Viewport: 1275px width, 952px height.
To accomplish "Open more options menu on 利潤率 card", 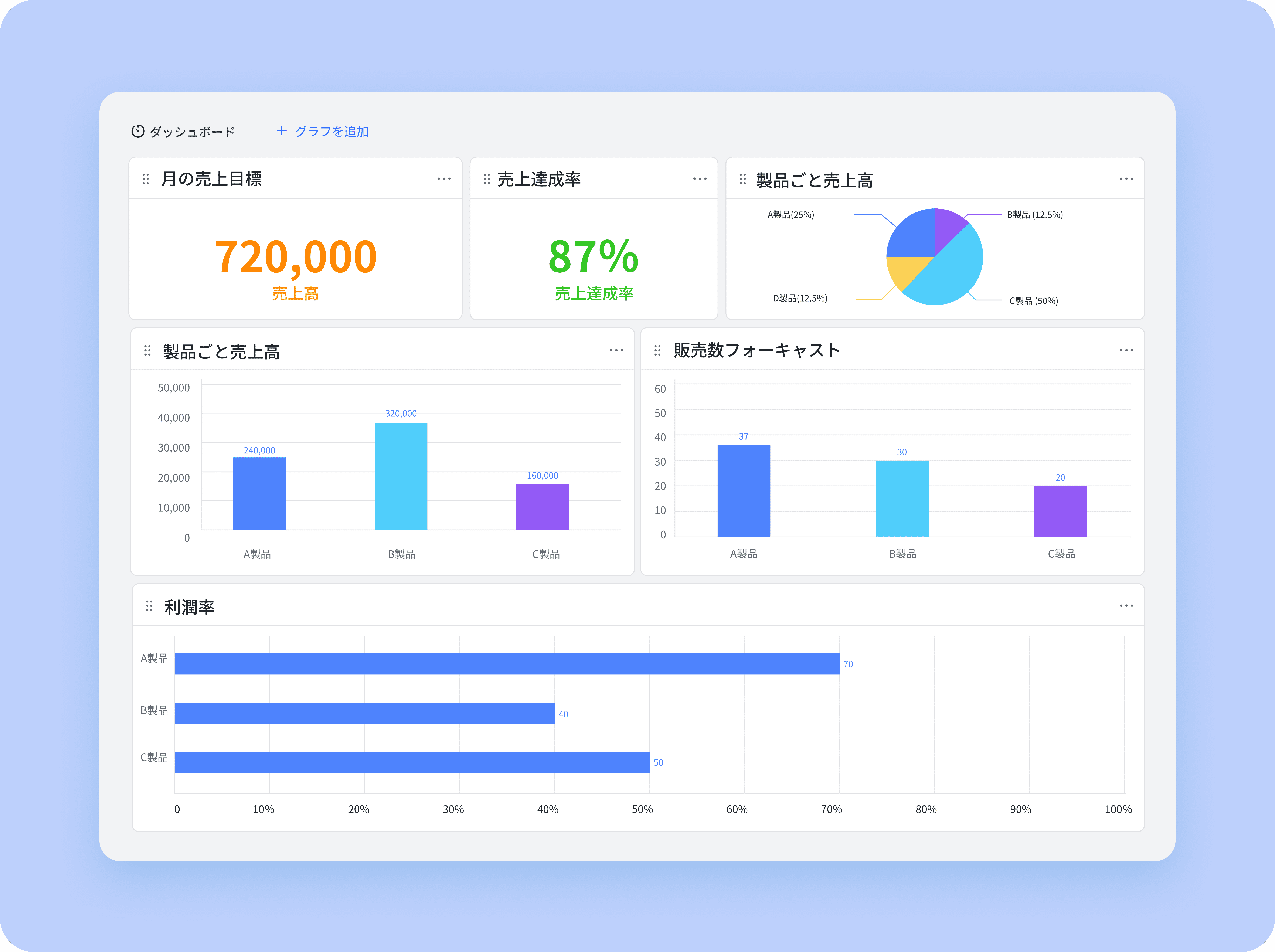I will click(x=1126, y=606).
